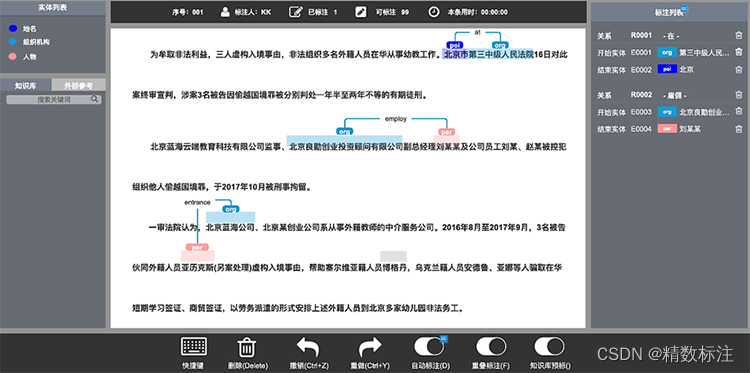Click the gray highlight box above 博格丹
Image resolution: width=750 pixels, height=373 pixels.
point(393,256)
